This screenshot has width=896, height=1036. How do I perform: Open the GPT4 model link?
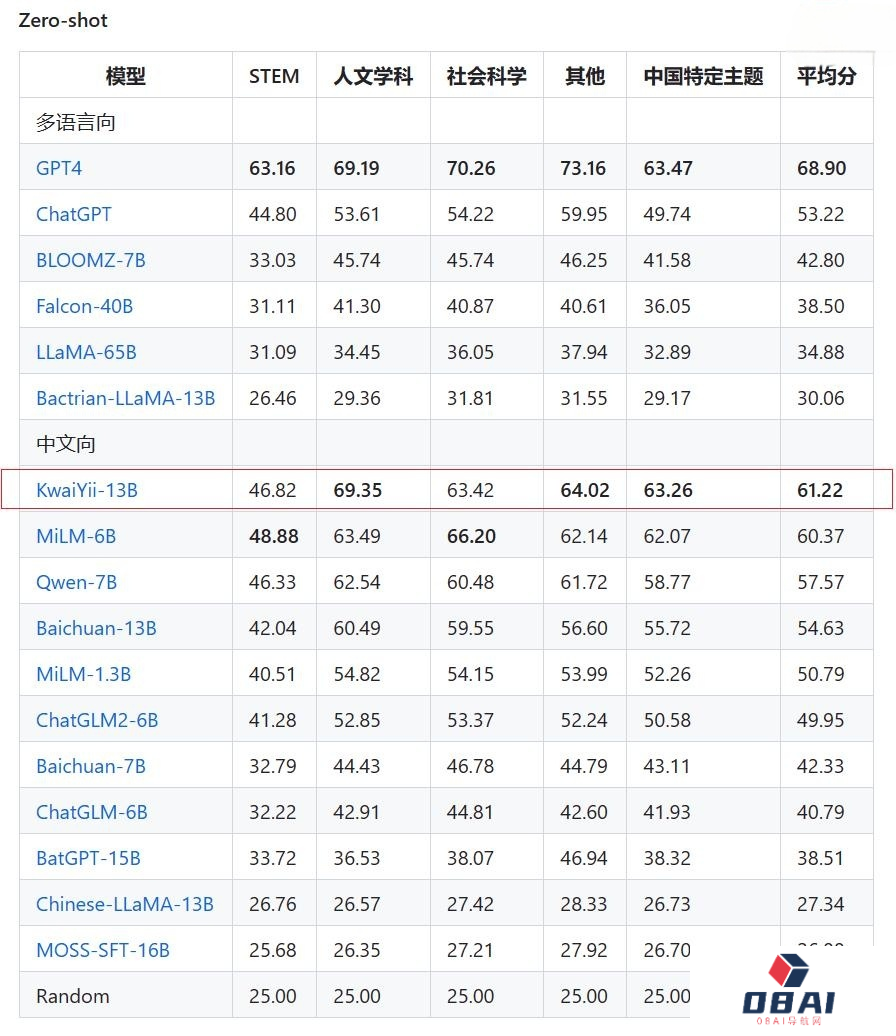coord(59,168)
